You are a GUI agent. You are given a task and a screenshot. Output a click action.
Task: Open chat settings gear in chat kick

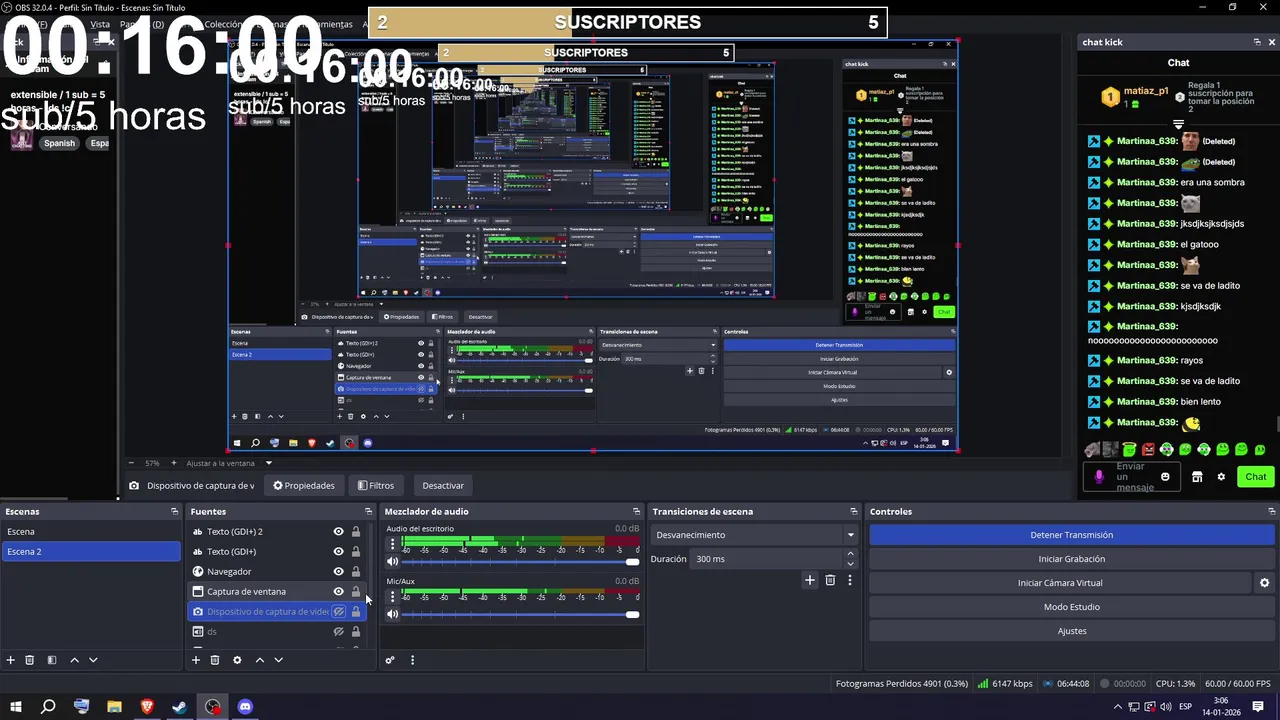point(1221,477)
